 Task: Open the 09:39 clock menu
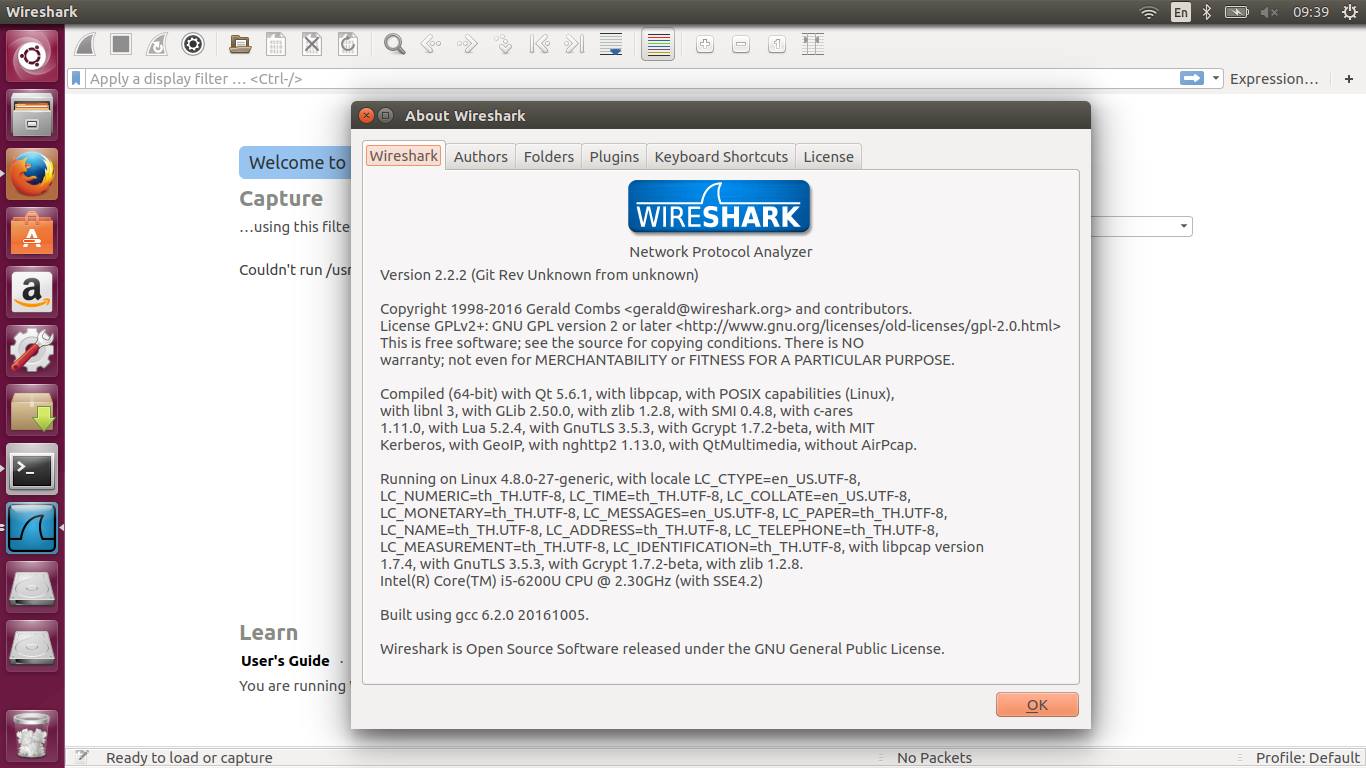pyautogui.click(x=1310, y=12)
